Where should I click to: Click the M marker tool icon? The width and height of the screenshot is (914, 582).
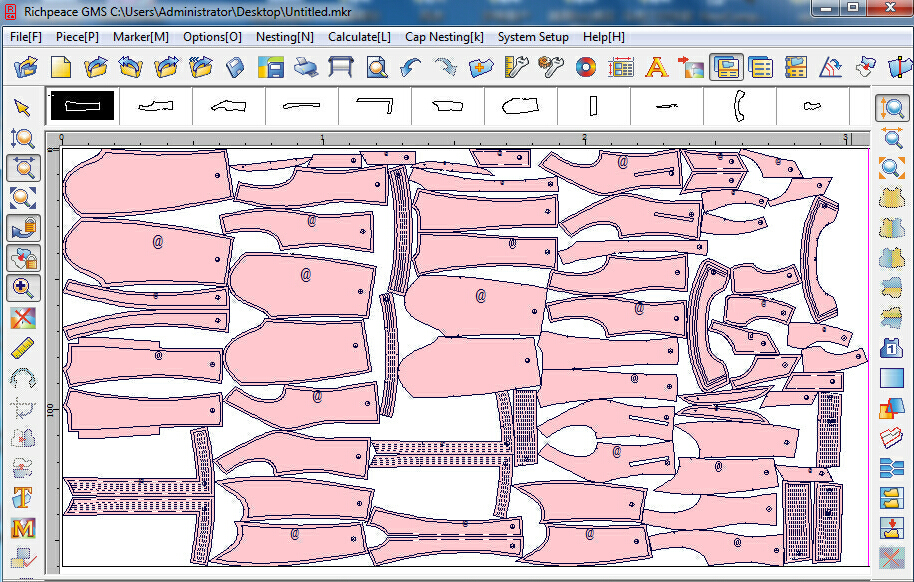pos(23,527)
